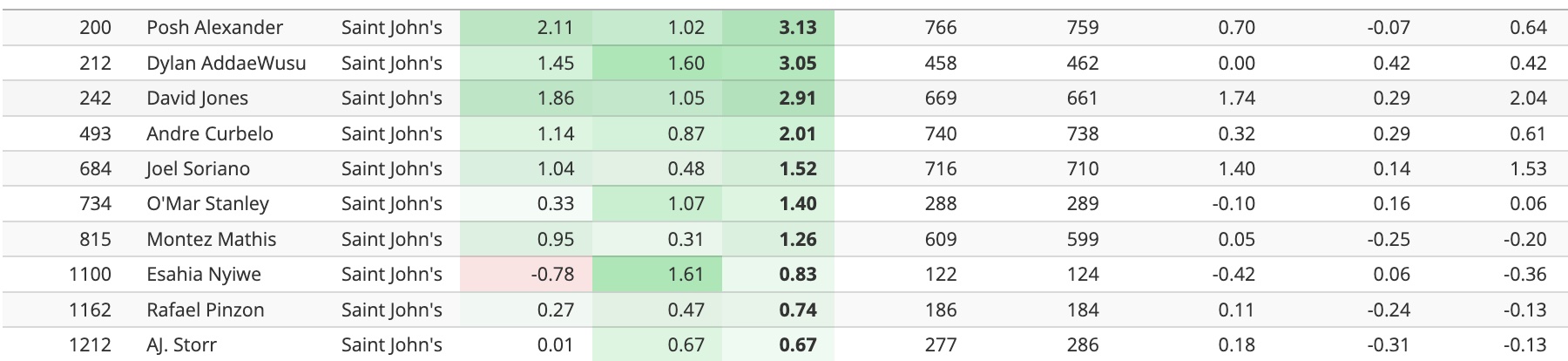Select the red-shaded -0.78 cell
1568x361 pixels.
point(552,275)
